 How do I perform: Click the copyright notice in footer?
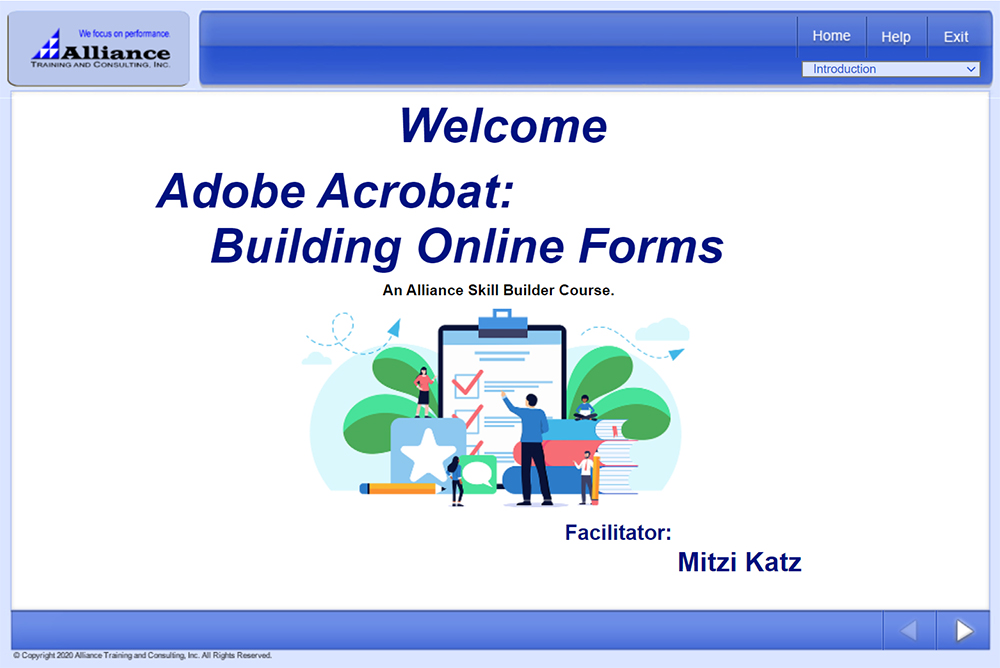(x=142, y=656)
